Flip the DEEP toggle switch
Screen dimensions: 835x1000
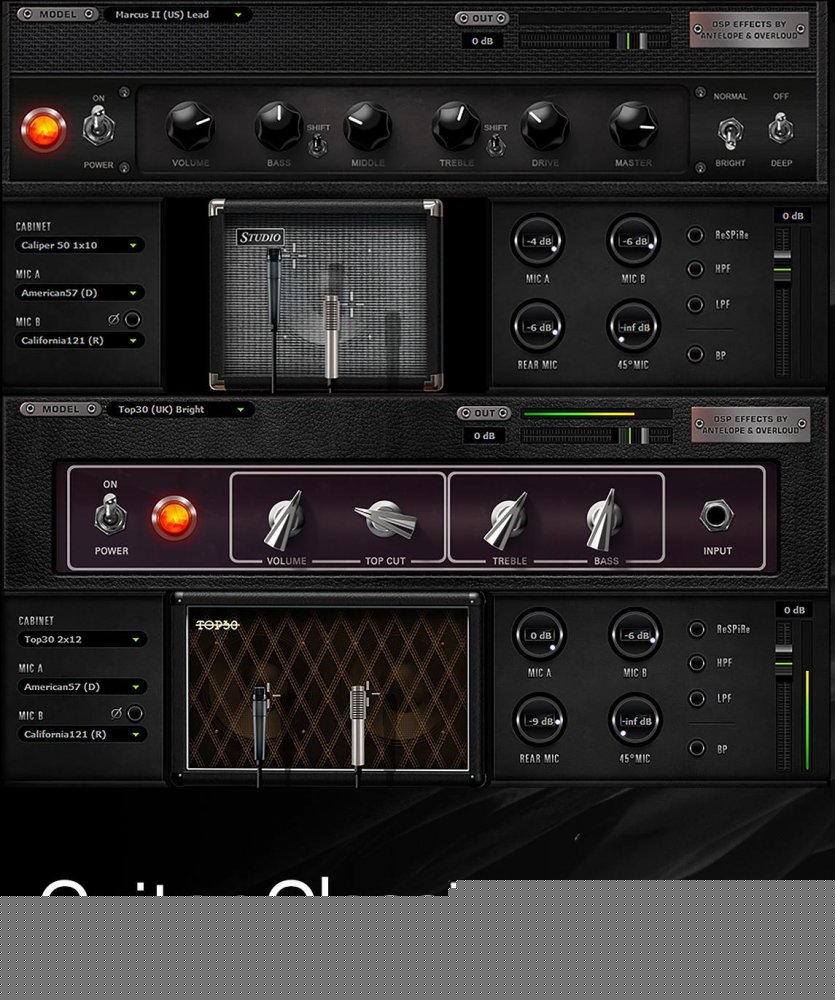tap(780, 128)
